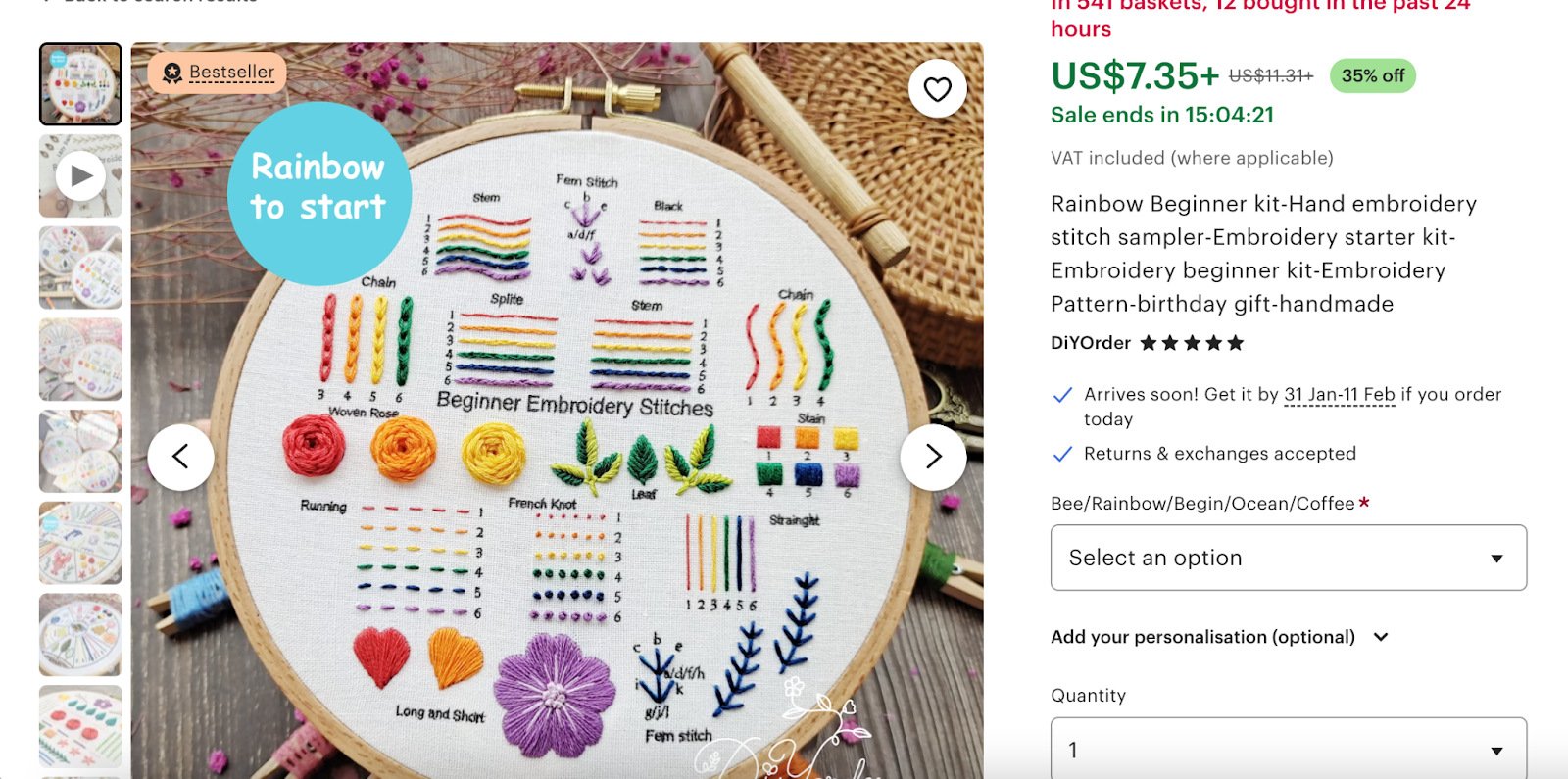The width and height of the screenshot is (1568, 779).
Task: Click the Rainbow Beginner kit product title
Action: [1263, 253]
